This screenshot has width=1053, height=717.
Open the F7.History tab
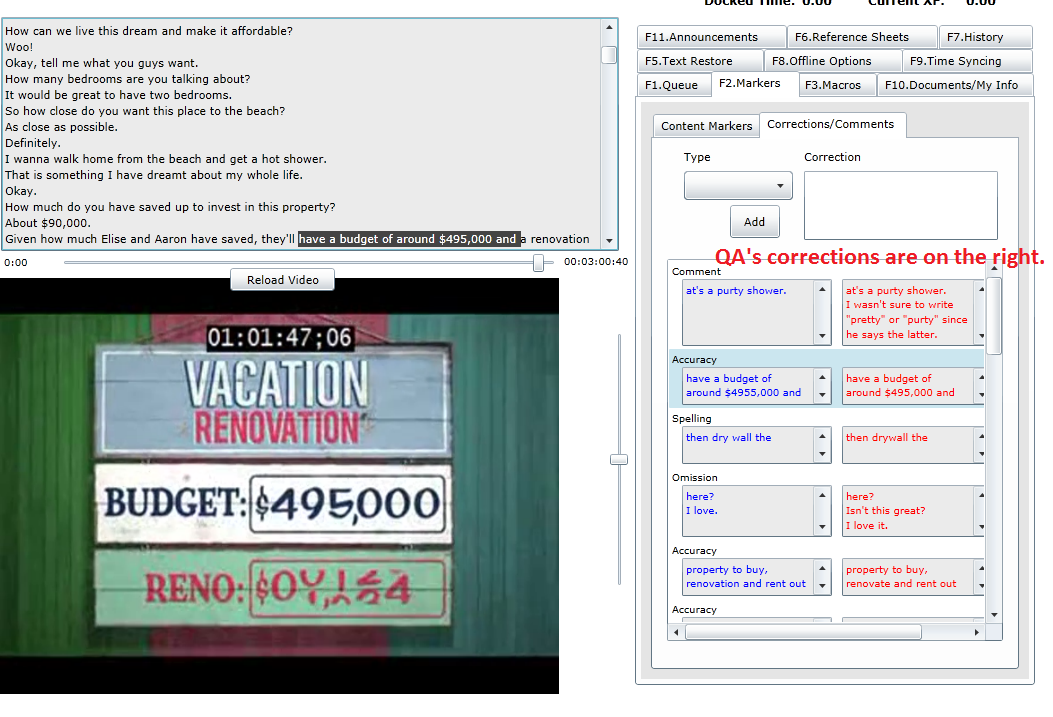[984, 37]
